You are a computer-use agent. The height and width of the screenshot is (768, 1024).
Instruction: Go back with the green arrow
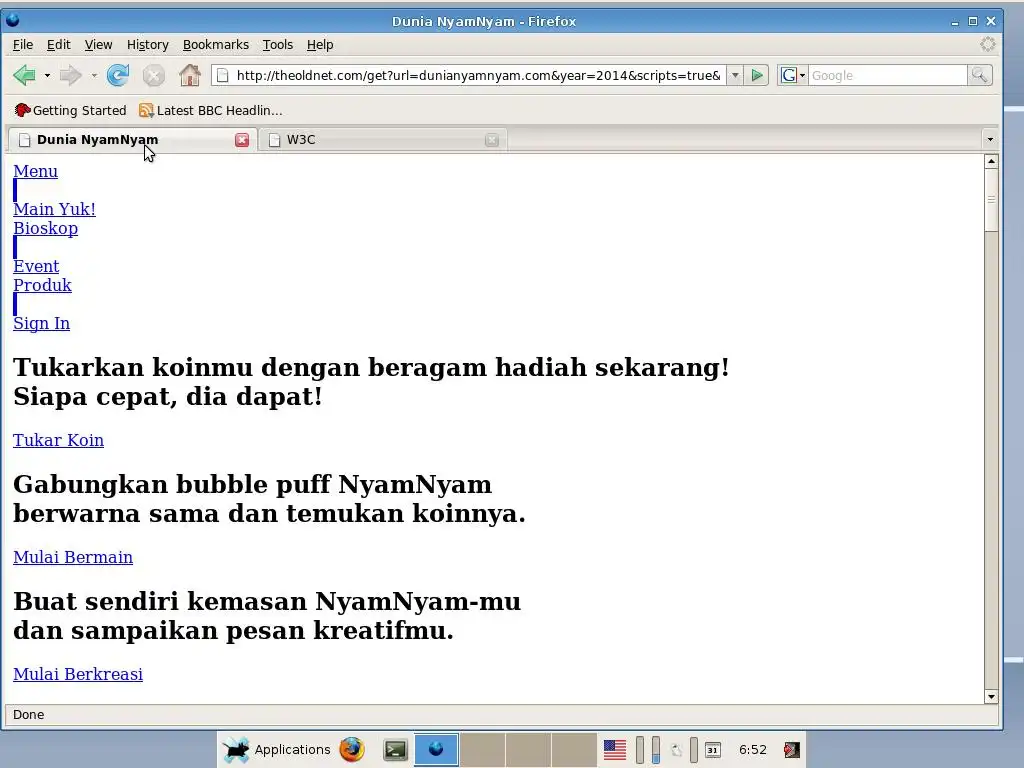[x=24, y=76]
